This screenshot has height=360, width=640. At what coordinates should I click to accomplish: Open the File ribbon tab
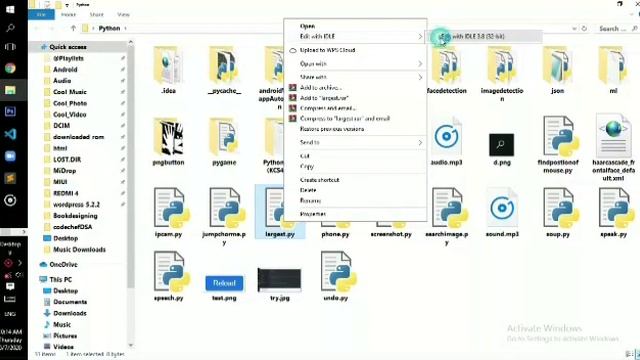click(x=41, y=15)
